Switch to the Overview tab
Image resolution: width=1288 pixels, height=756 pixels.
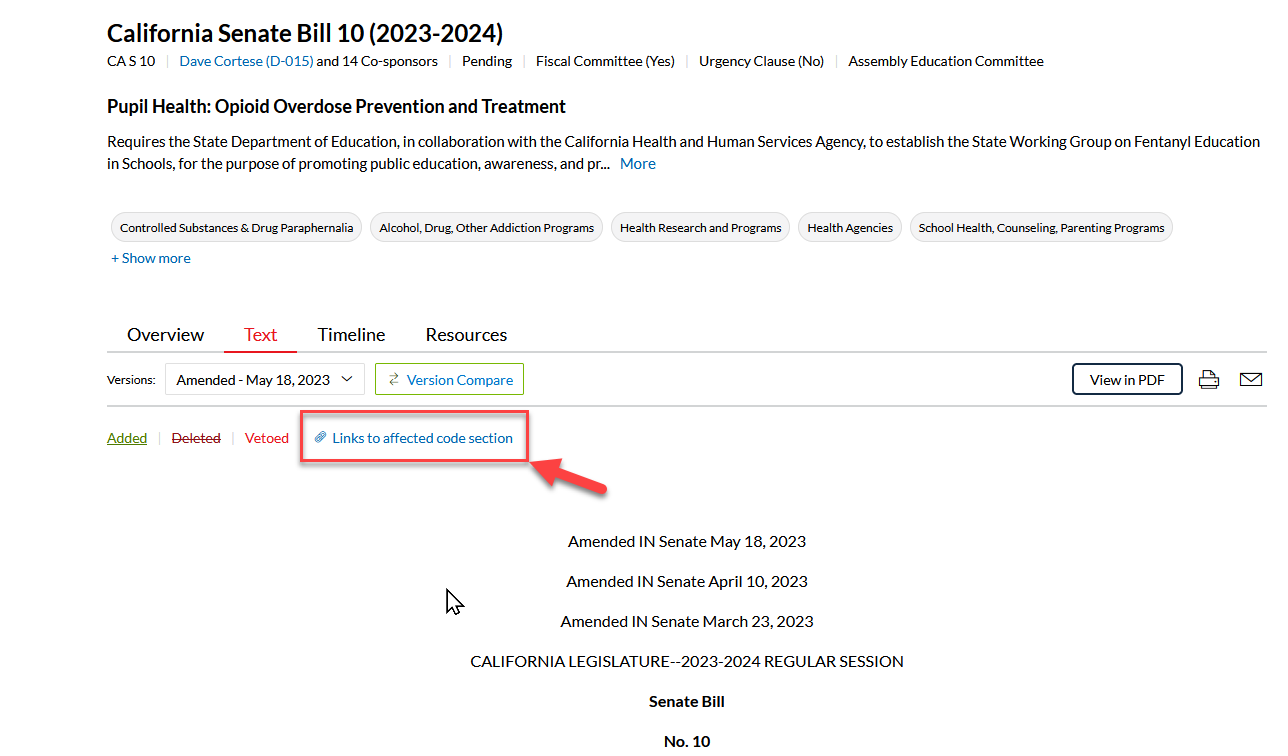point(165,335)
